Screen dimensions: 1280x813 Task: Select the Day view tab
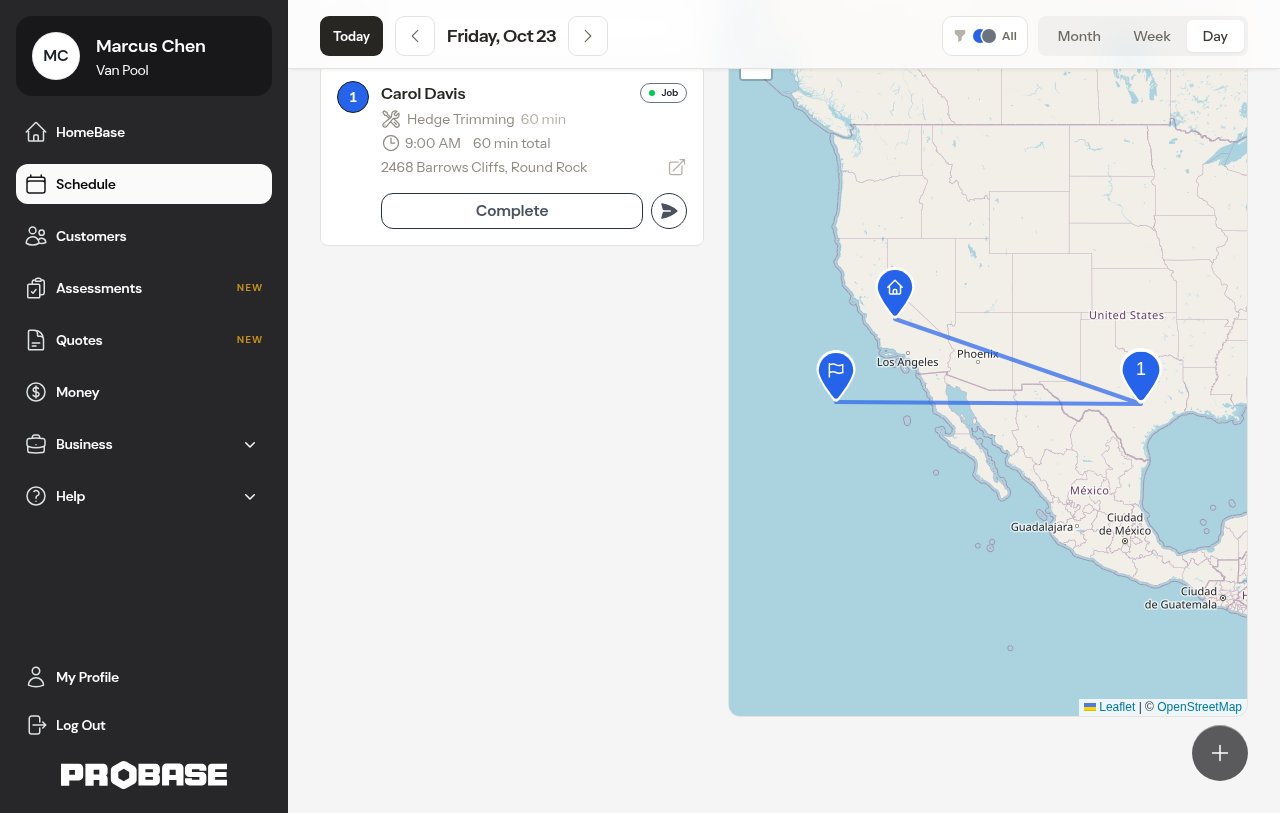1215,36
